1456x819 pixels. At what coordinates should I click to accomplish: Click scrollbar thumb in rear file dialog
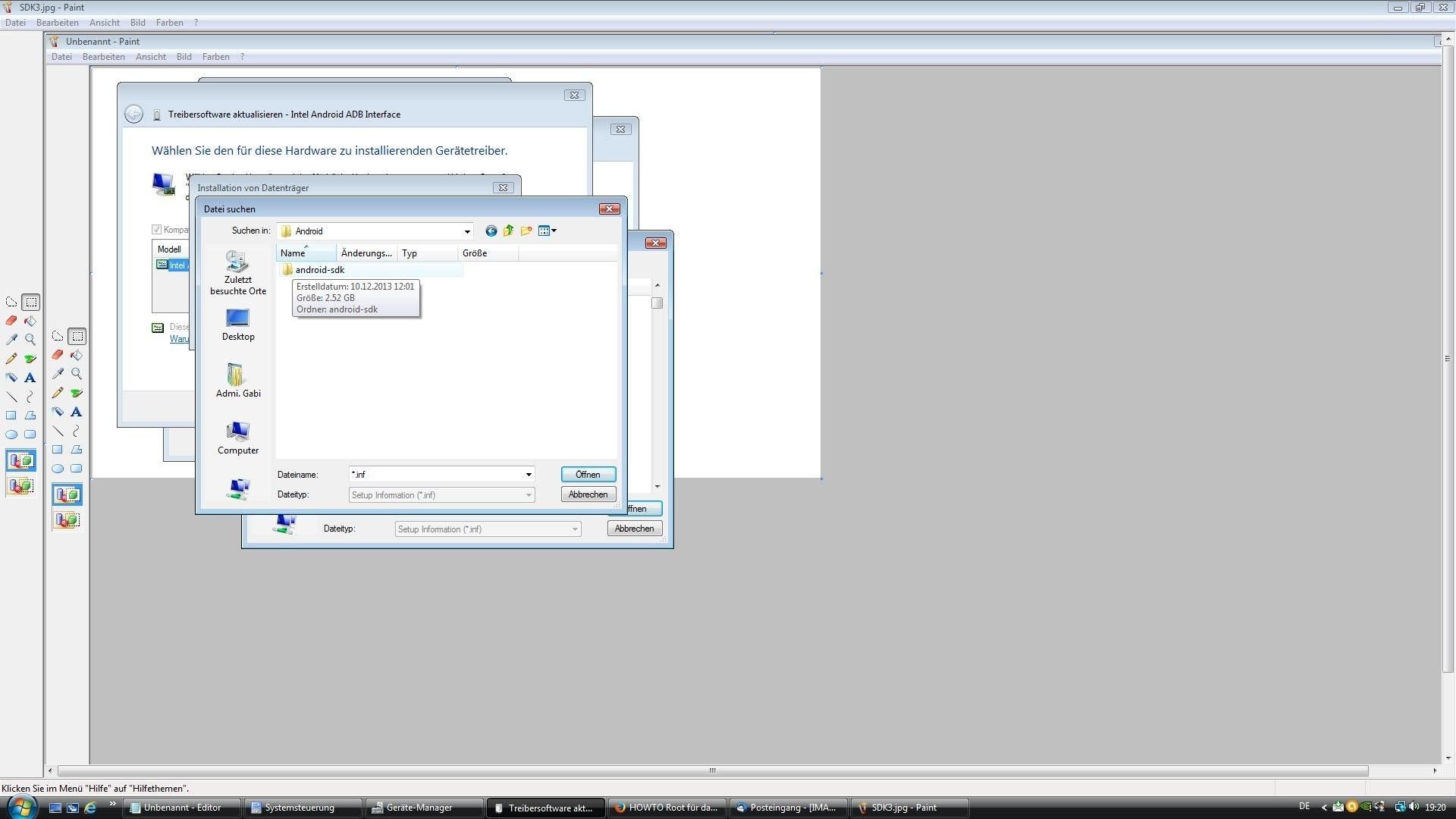(657, 303)
